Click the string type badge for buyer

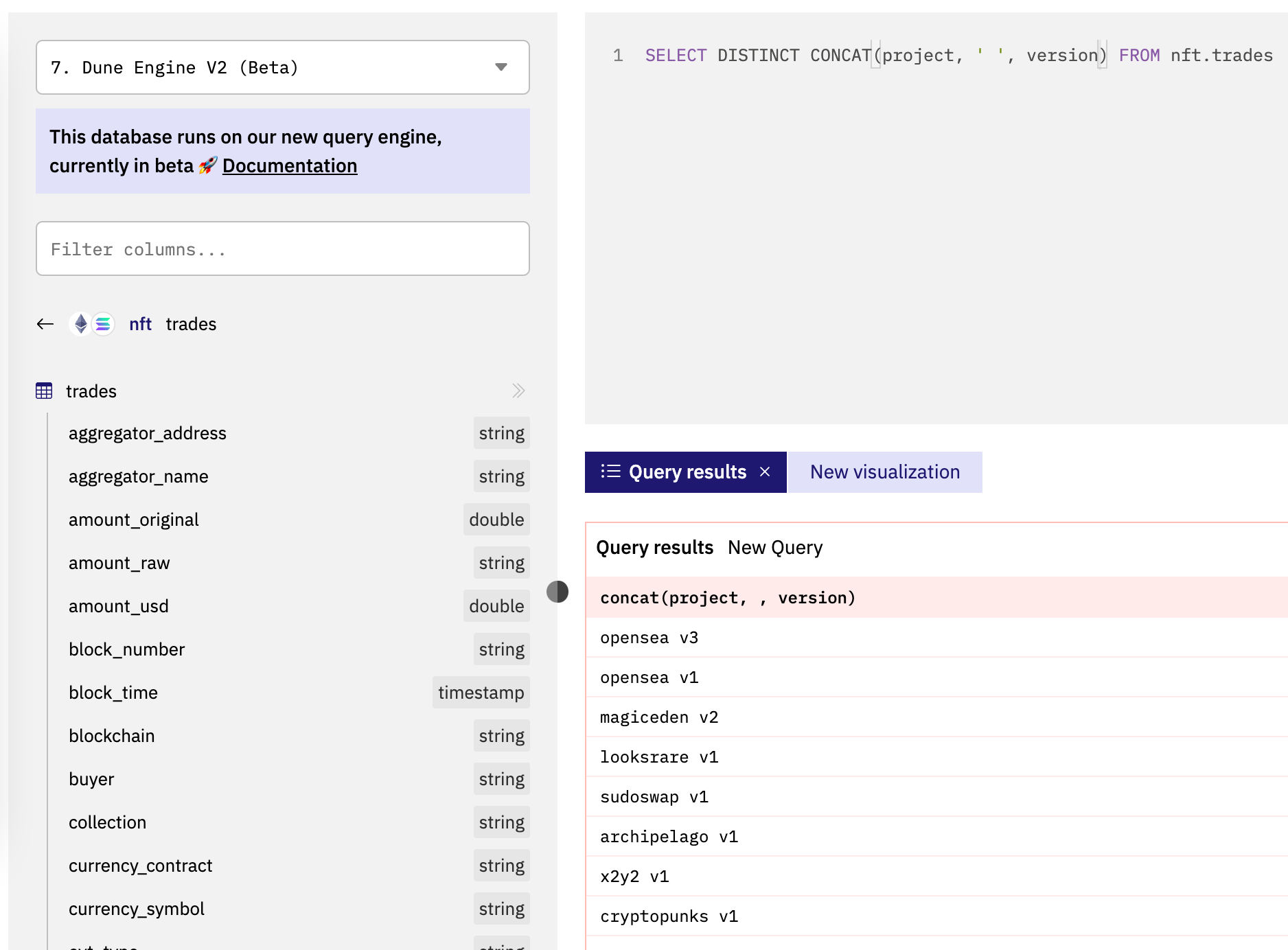(502, 779)
